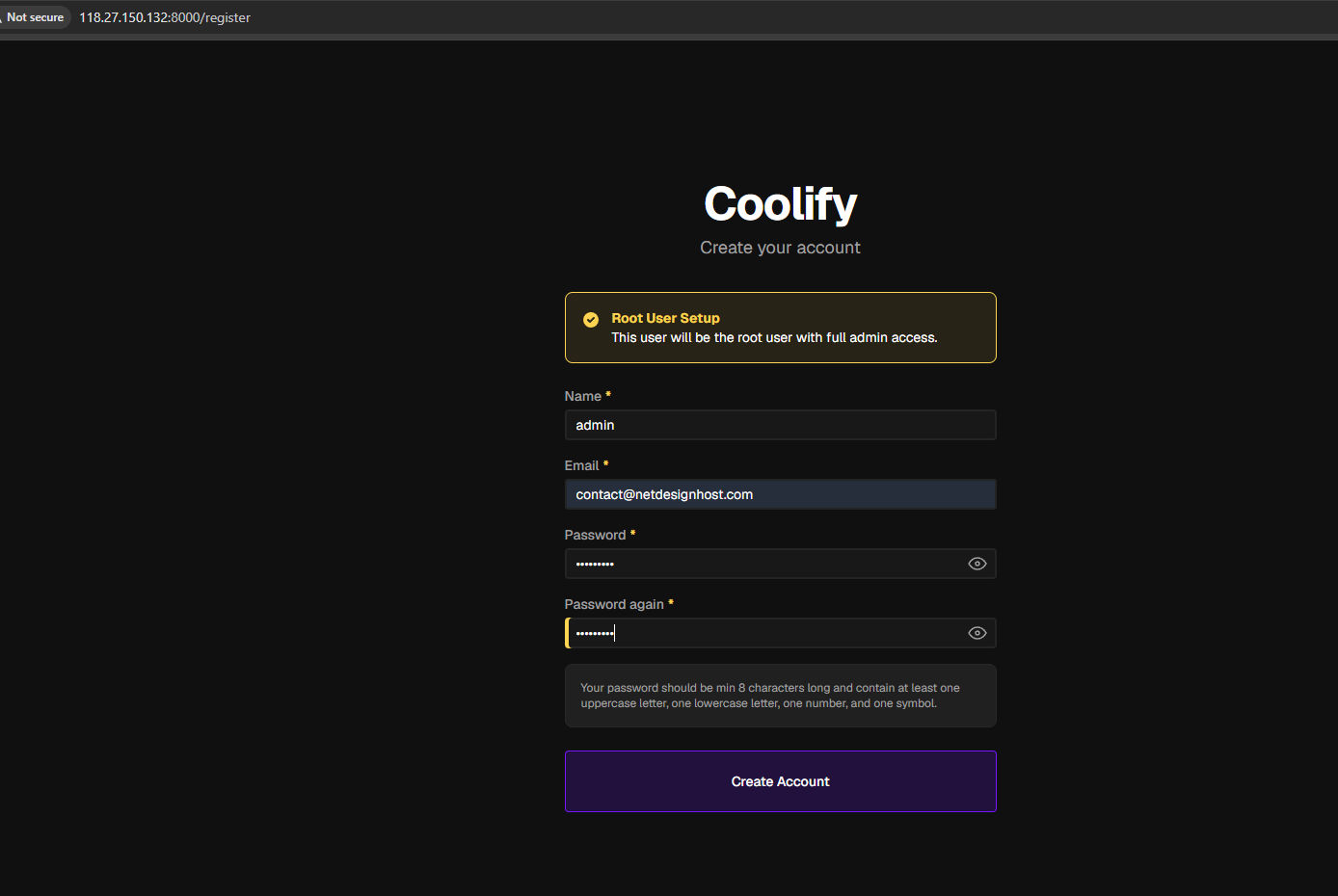
Task: Click the yellow checkmark icon in Root User Setup
Action: coord(591,319)
